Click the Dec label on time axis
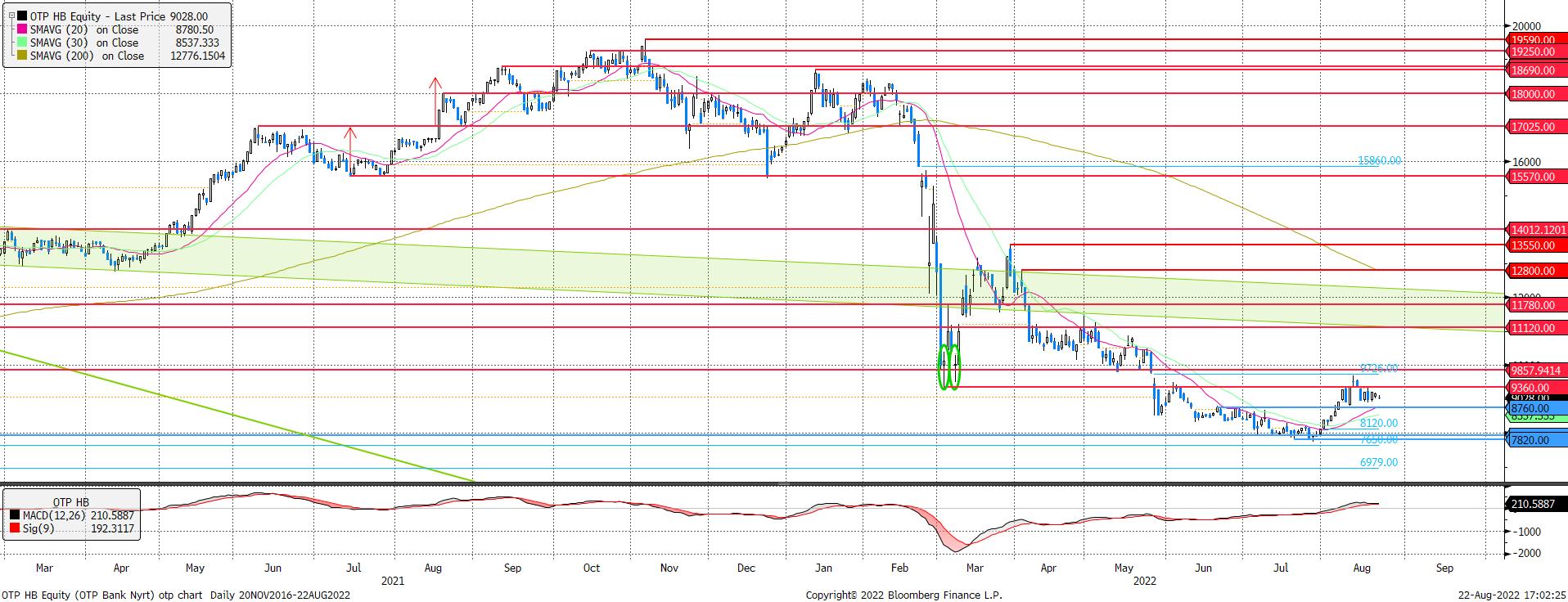Image resolution: width=1568 pixels, height=602 pixels. (x=746, y=568)
